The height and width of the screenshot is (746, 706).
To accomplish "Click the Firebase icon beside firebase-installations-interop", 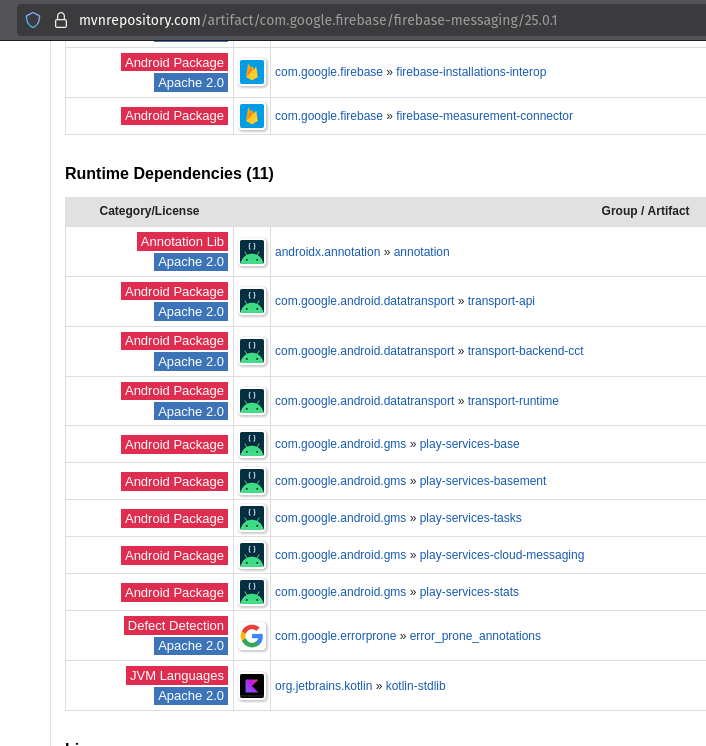I will click(252, 72).
